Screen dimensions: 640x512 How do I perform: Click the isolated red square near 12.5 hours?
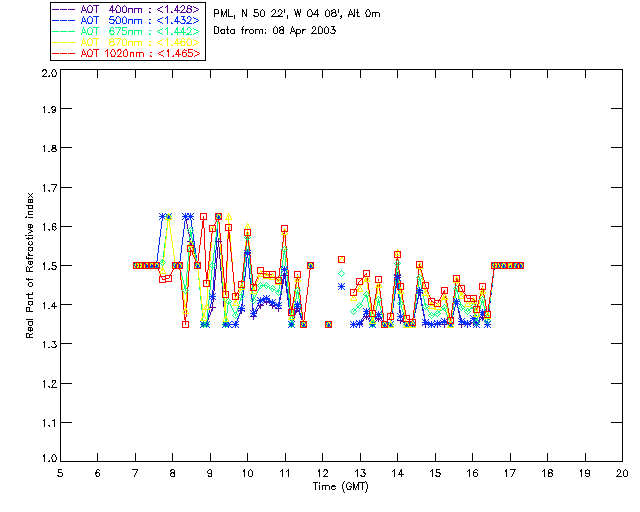342,260
